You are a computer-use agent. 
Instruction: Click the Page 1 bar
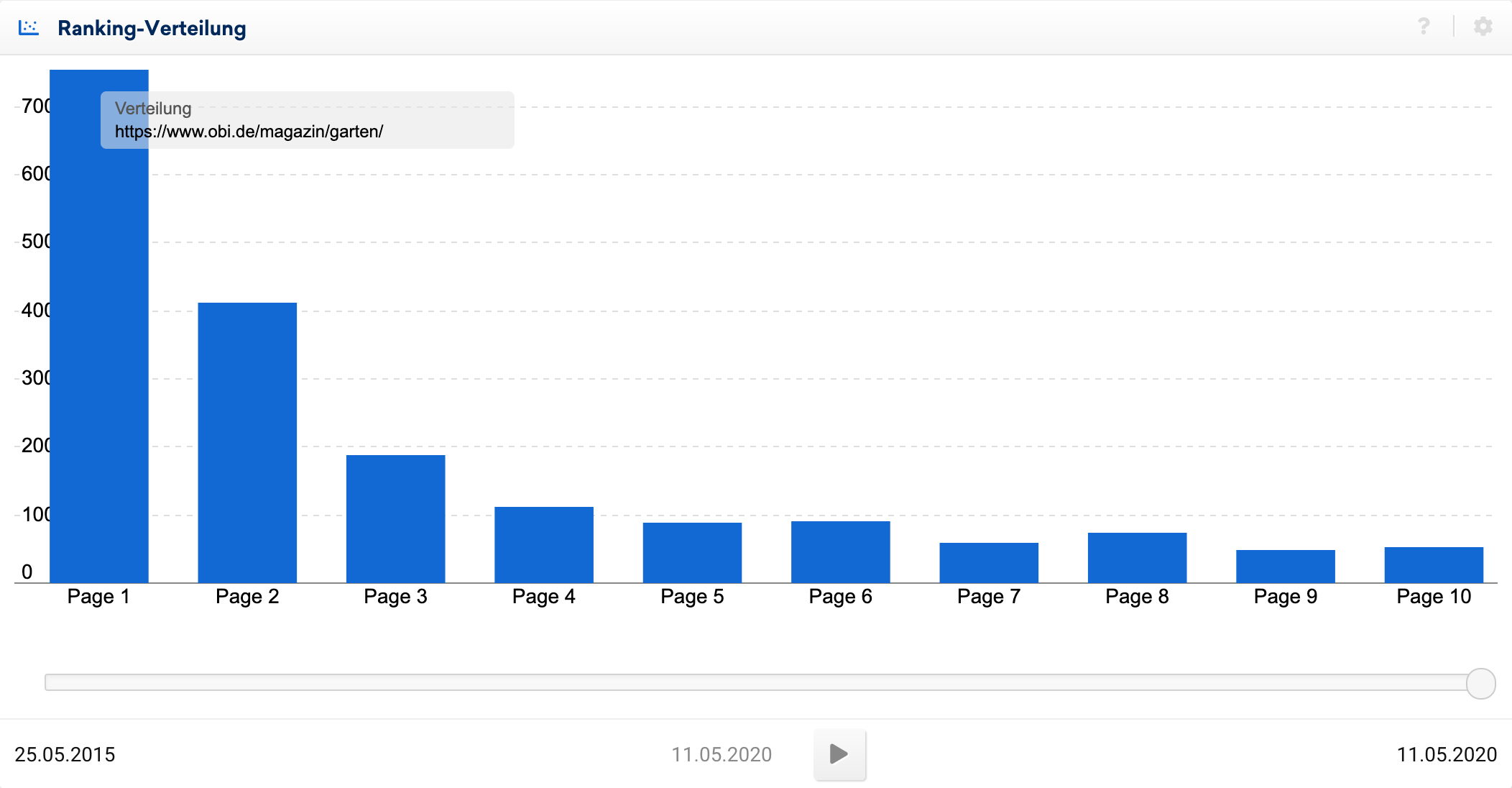(99, 359)
